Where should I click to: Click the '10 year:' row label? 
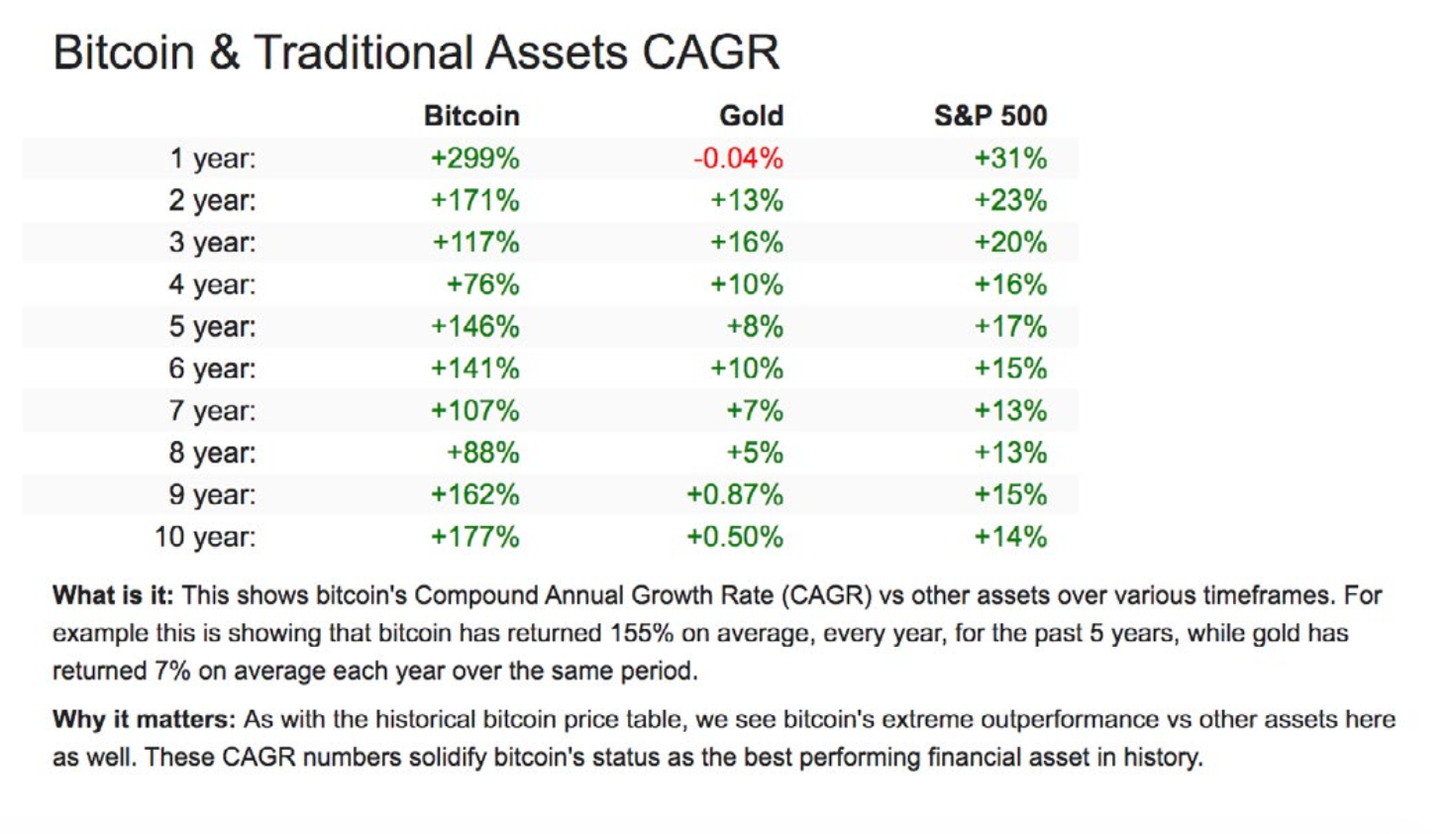click(205, 537)
